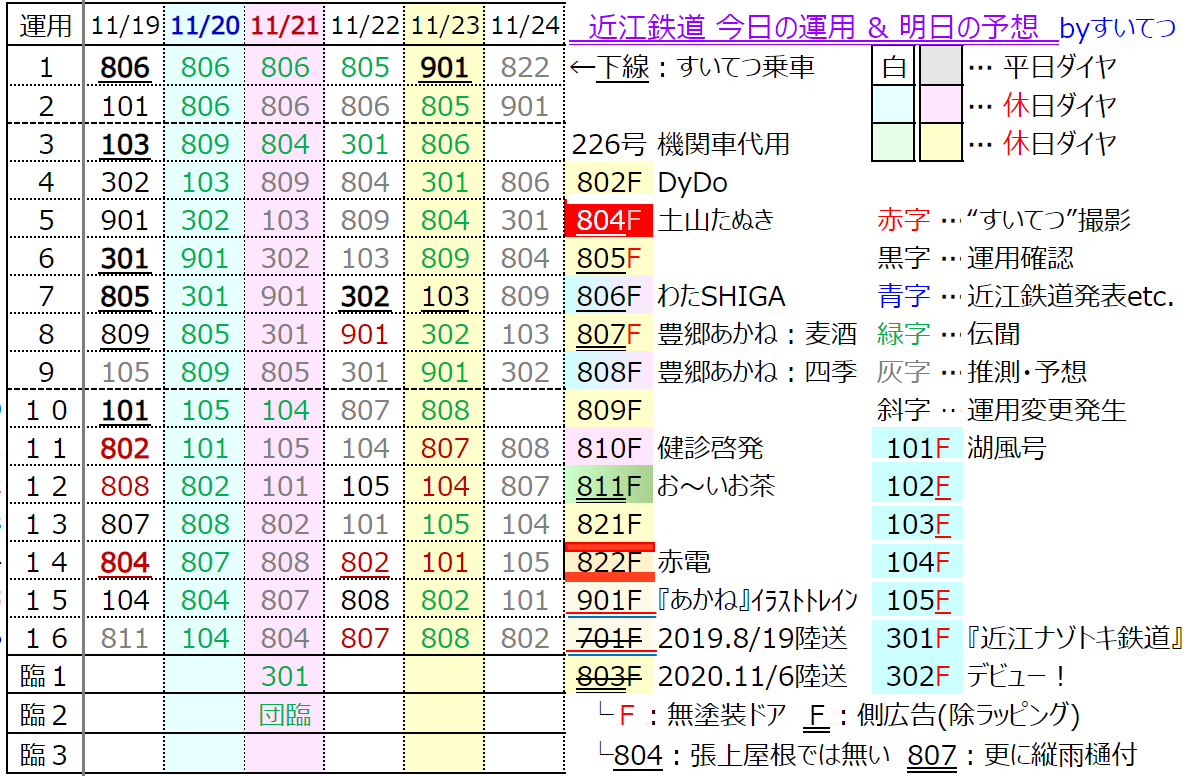Select the 11/22 column header
This screenshot has width=1194, height=776.
point(365,27)
